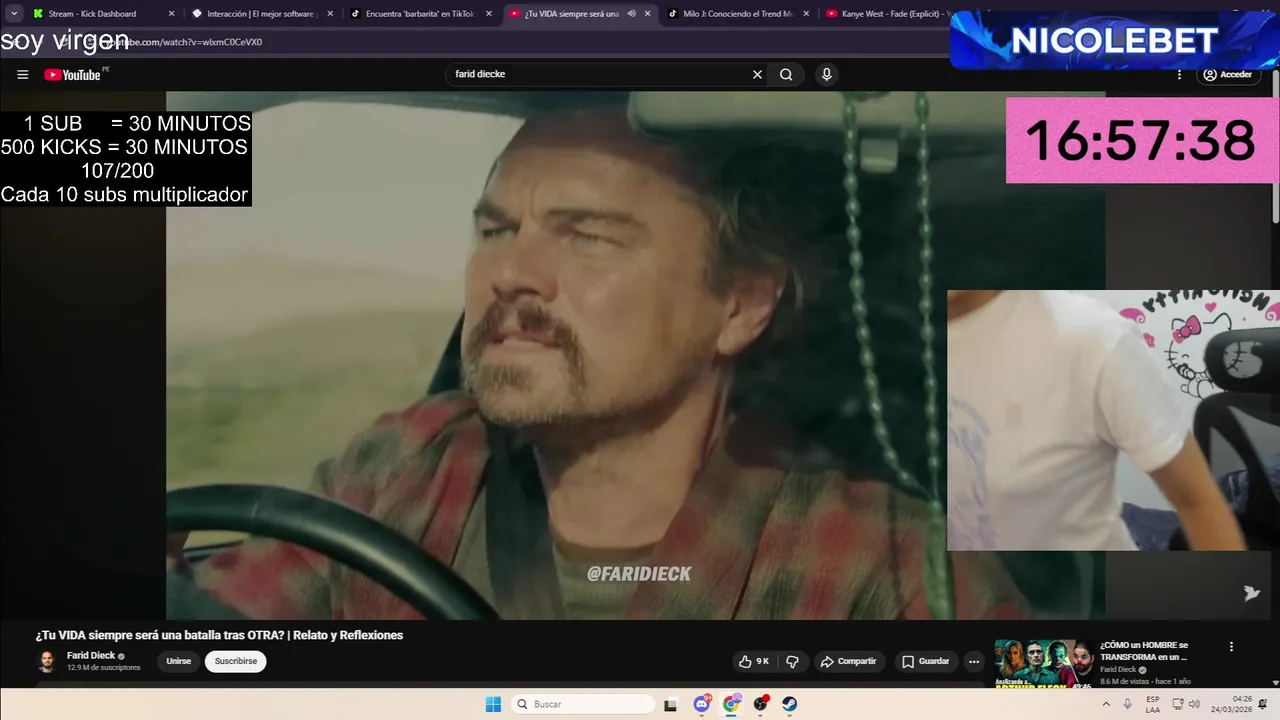Open the recommended video thumbnail on the right
Image resolution: width=1280 pixels, height=720 pixels.
pos(1043,663)
